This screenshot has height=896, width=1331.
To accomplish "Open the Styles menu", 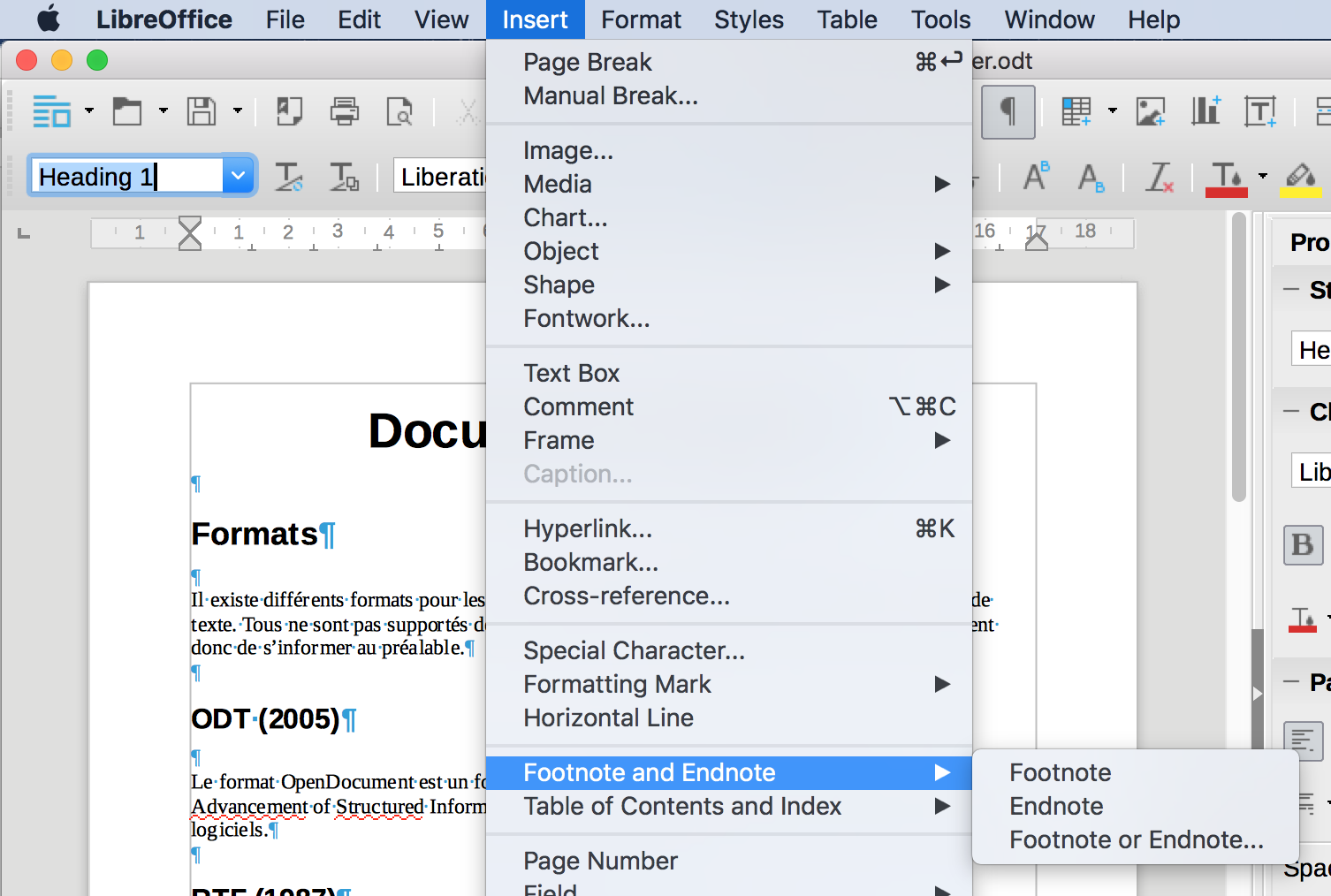I will point(749,19).
